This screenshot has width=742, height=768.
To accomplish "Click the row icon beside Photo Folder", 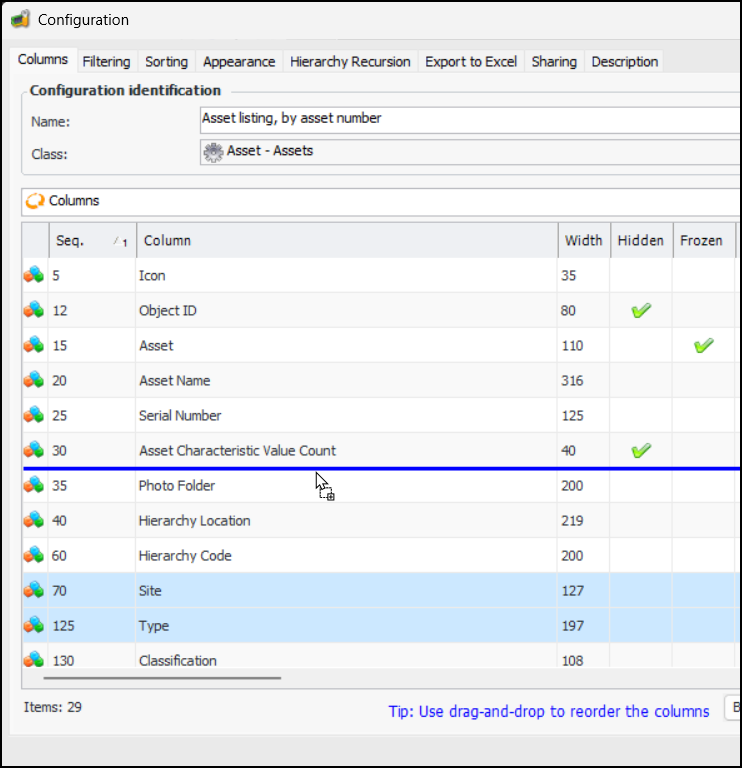I will 34,485.
